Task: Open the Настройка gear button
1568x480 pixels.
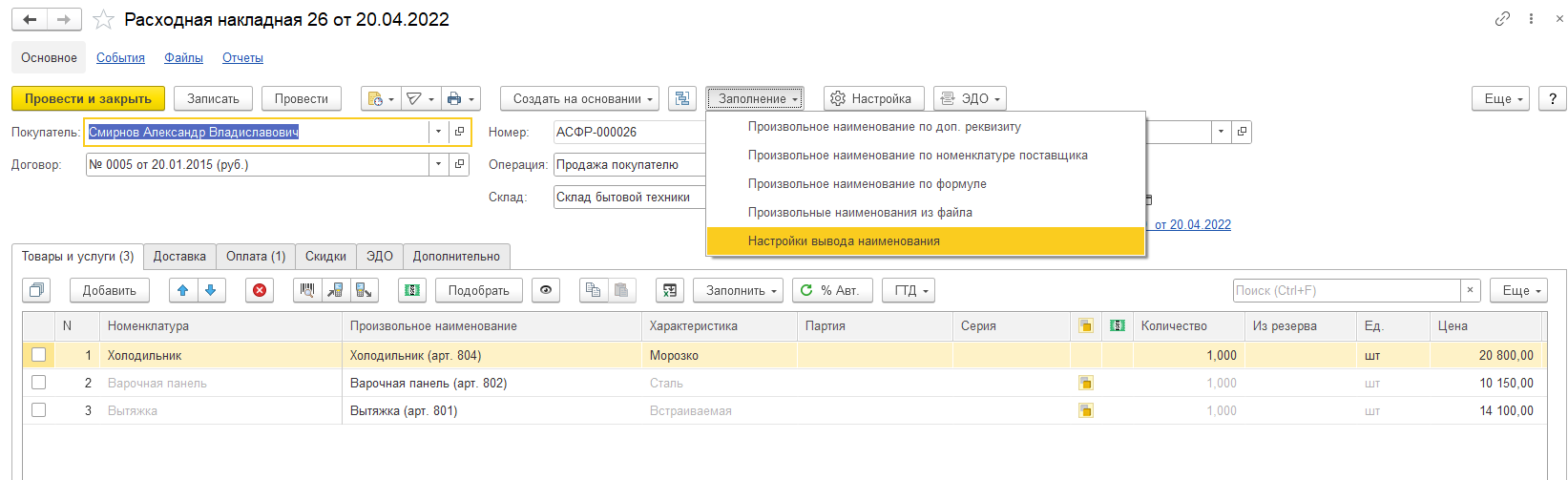Action: [x=873, y=98]
